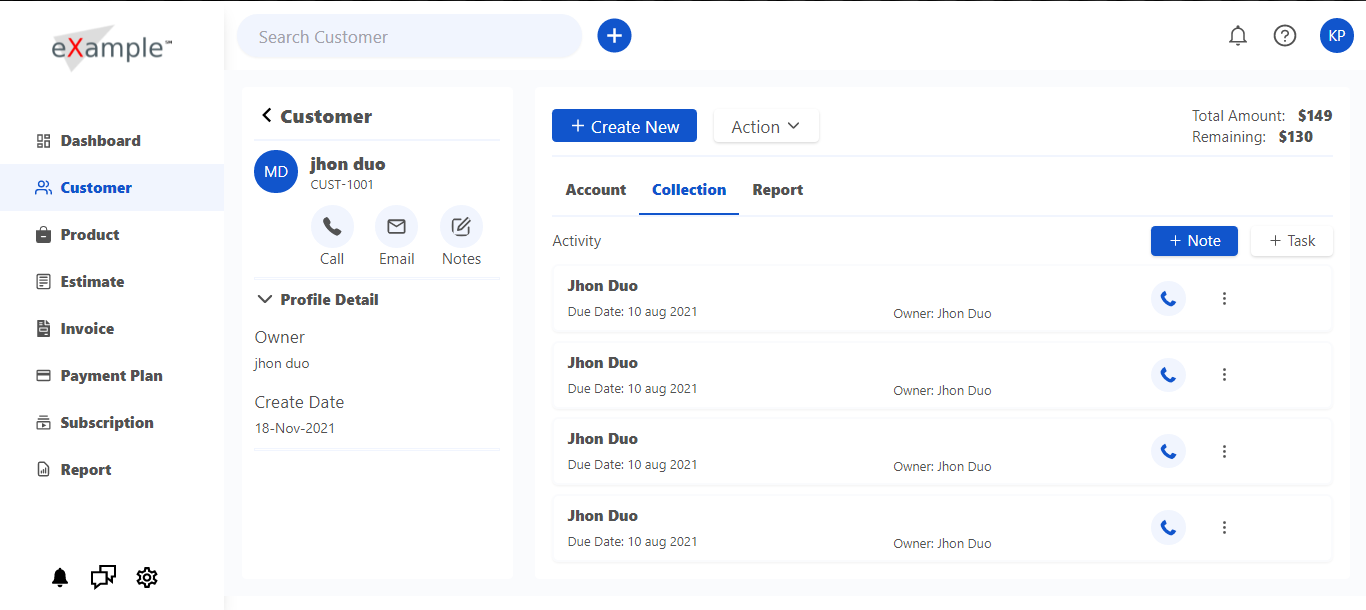Open the chat messages icon in sidebar bottom
Image resolution: width=1366 pixels, height=610 pixels.
(x=103, y=578)
